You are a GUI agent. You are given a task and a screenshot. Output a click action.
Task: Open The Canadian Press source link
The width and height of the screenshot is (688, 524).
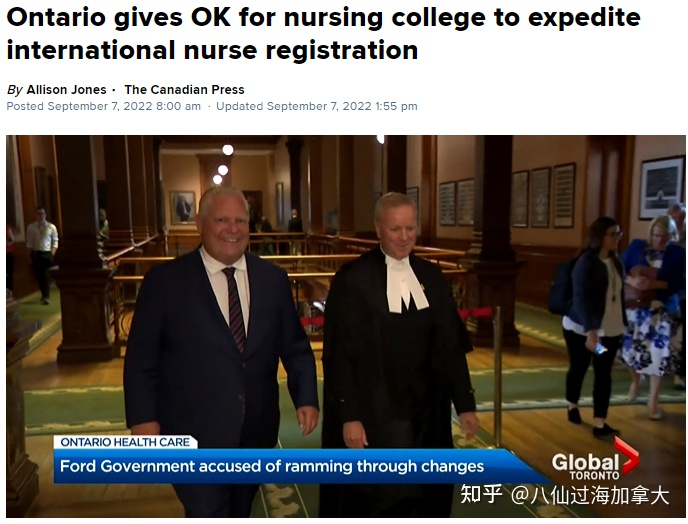(184, 90)
